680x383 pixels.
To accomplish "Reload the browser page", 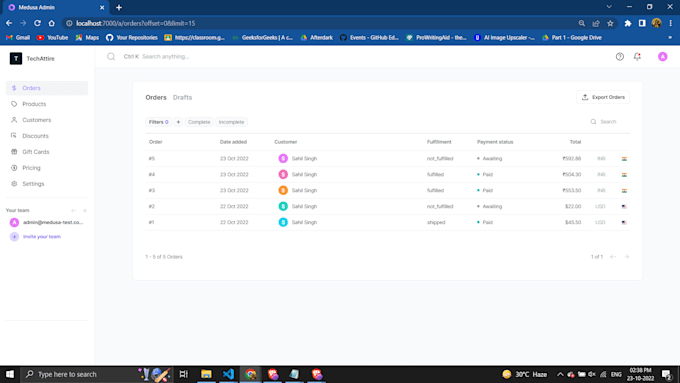I will [x=37, y=23].
